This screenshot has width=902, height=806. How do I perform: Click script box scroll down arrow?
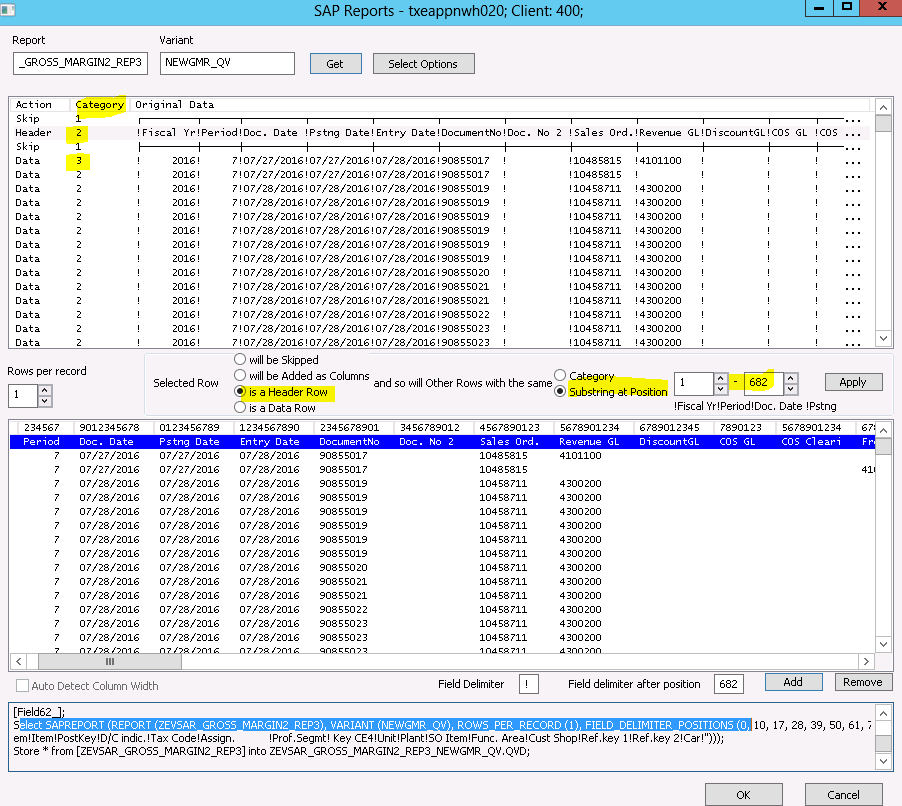[884, 762]
